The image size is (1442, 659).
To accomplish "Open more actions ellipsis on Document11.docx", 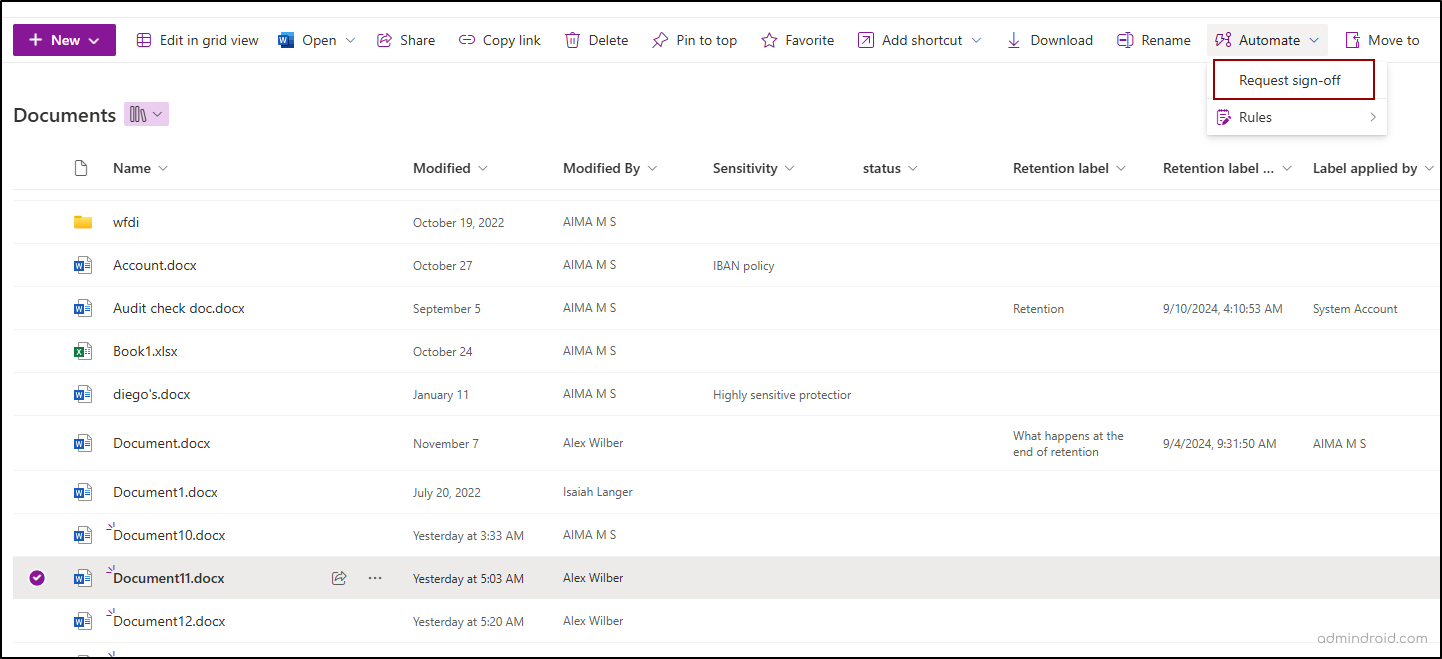I will (375, 578).
